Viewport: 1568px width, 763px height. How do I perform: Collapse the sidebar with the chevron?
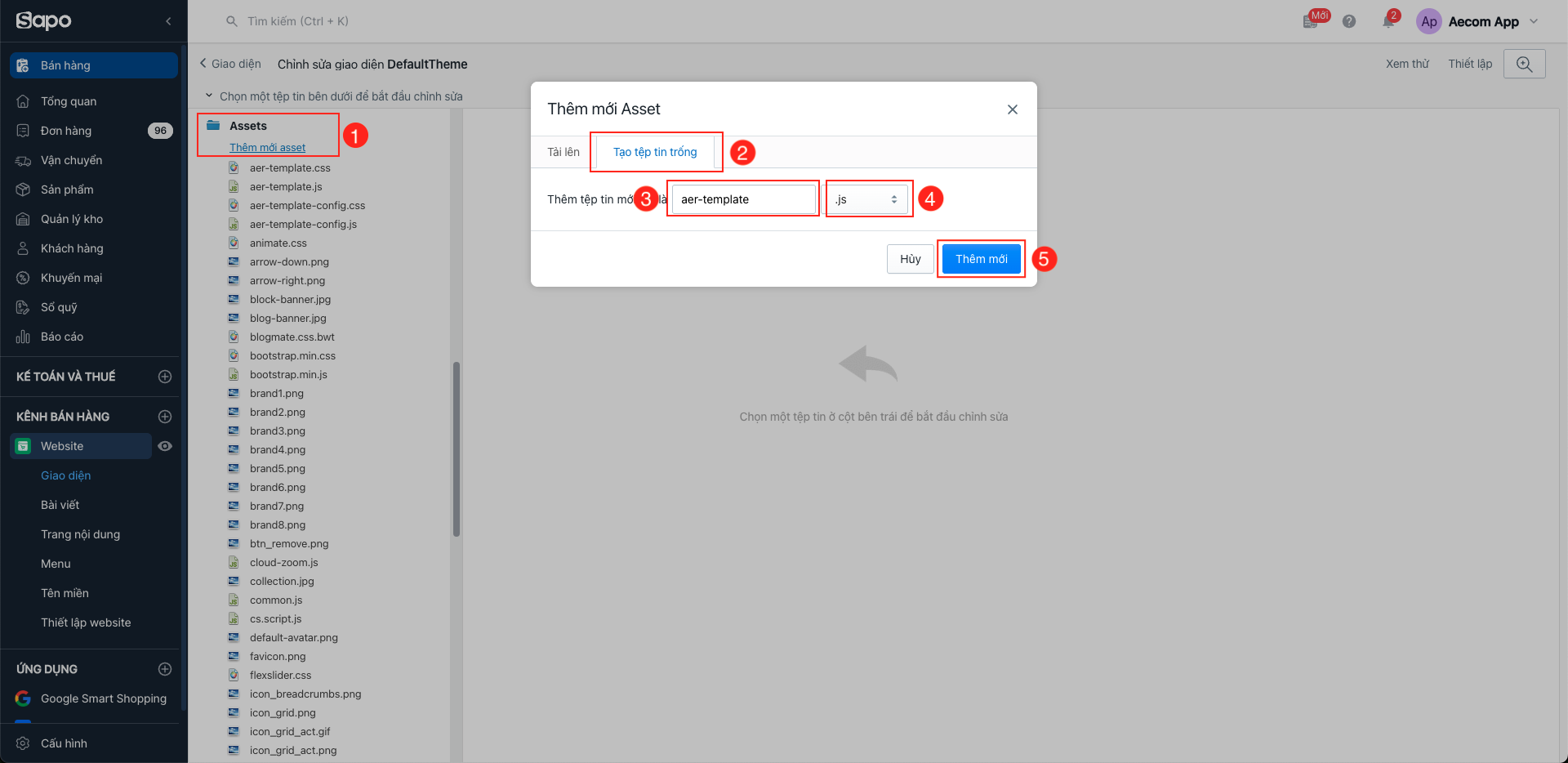[168, 21]
